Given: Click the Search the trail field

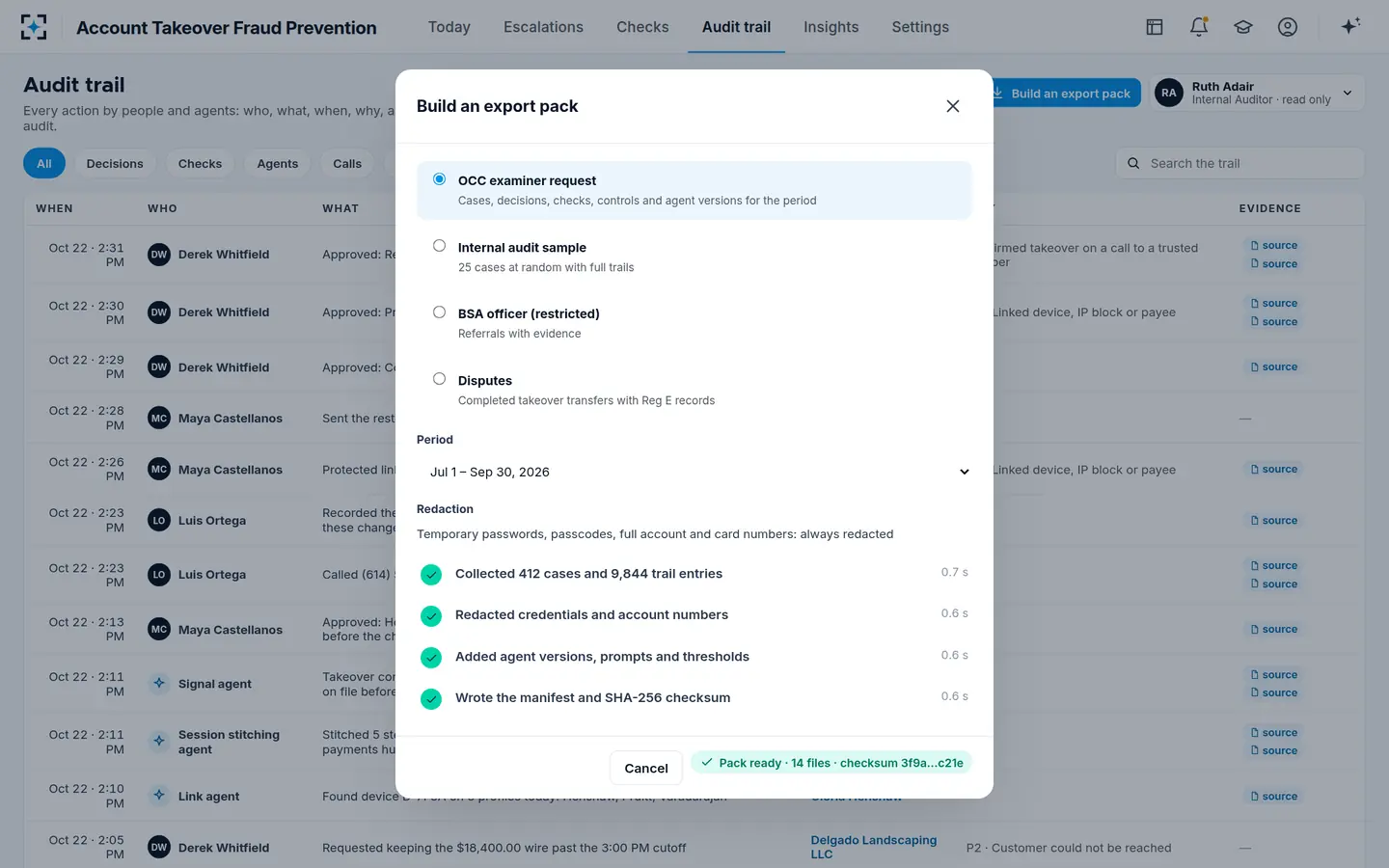Looking at the screenshot, I should point(1239,163).
